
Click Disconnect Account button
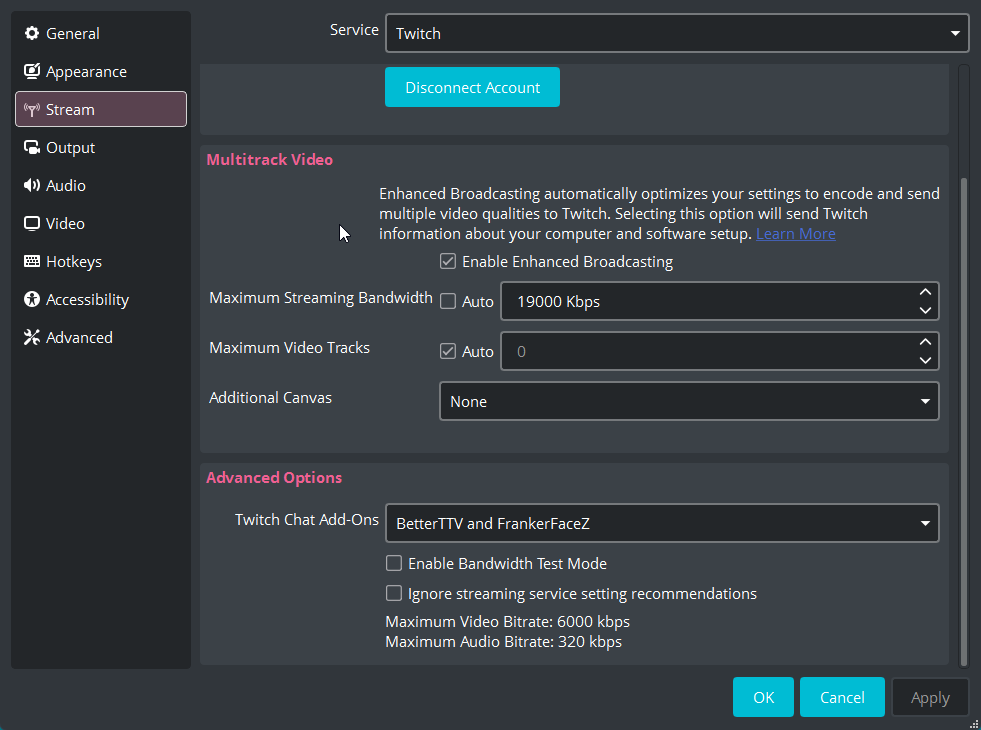pos(472,87)
